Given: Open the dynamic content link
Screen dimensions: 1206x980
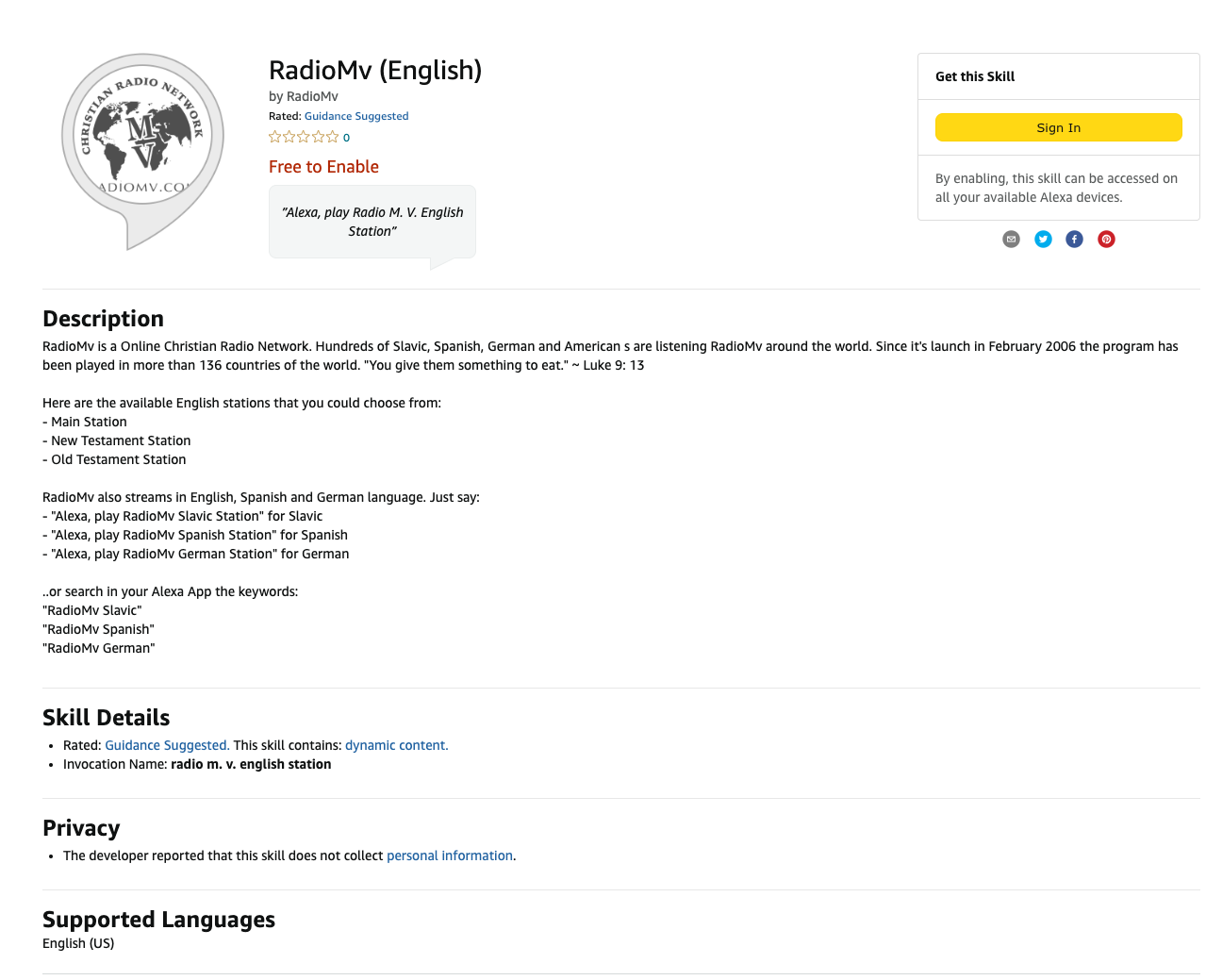Looking at the screenshot, I should coord(396,745).
